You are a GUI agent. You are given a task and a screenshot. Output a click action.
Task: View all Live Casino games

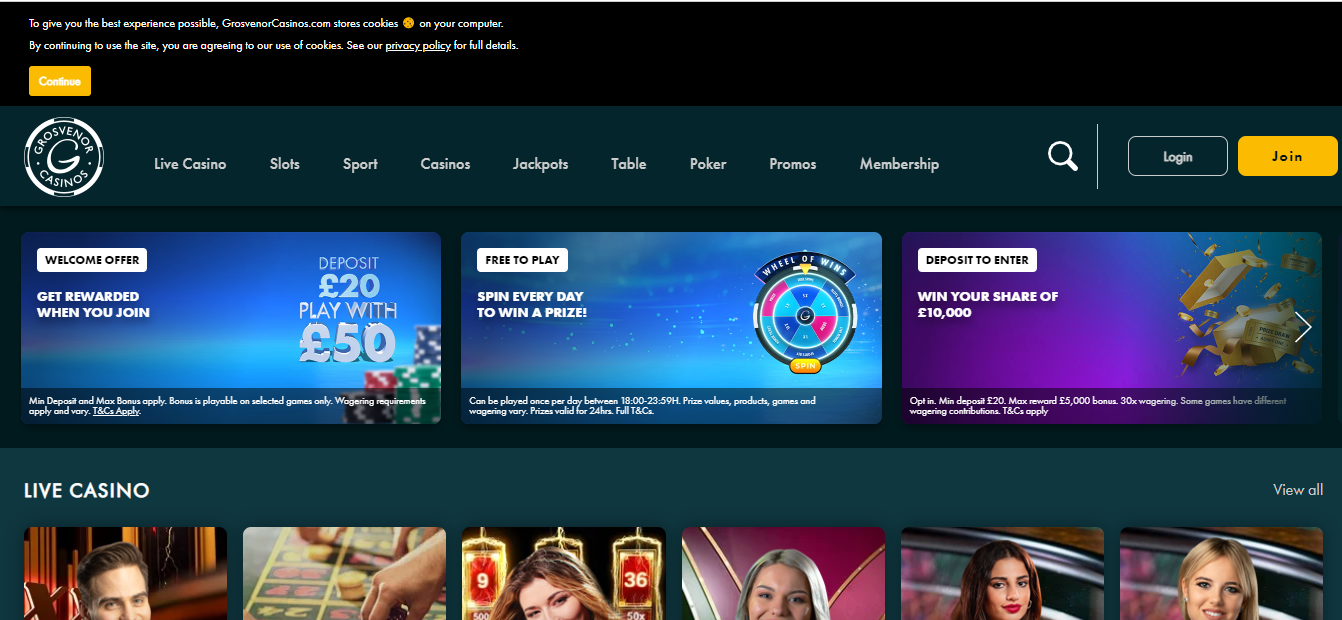click(1298, 490)
